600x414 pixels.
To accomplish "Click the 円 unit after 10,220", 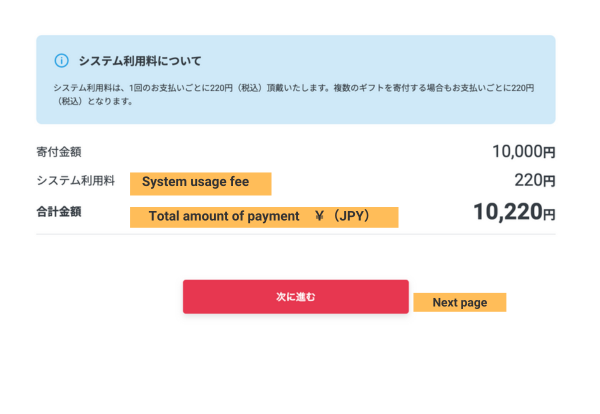I will [x=548, y=213].
